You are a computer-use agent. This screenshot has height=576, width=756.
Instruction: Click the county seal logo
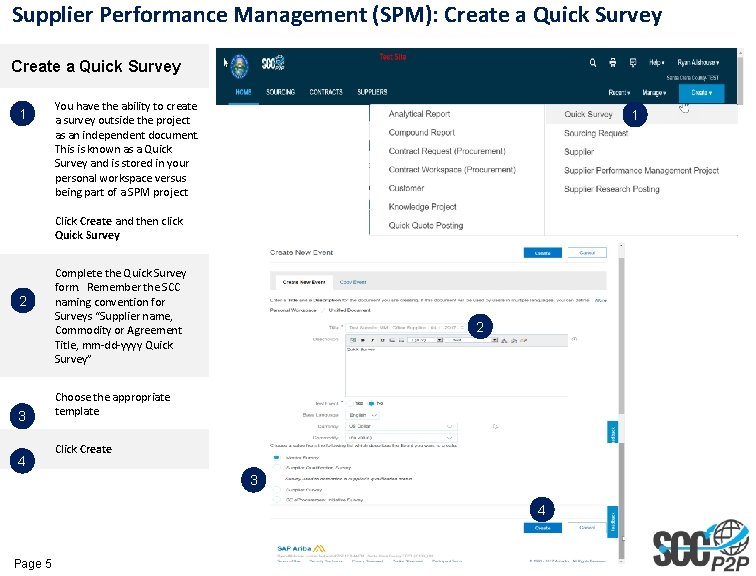pyautogui.click(x=239, y=67)
